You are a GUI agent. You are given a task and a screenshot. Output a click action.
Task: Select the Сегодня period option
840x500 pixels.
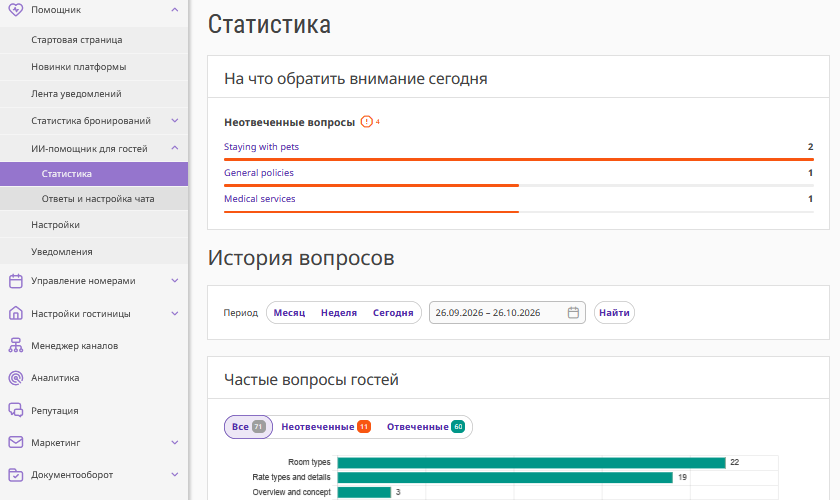click(393, 312)
